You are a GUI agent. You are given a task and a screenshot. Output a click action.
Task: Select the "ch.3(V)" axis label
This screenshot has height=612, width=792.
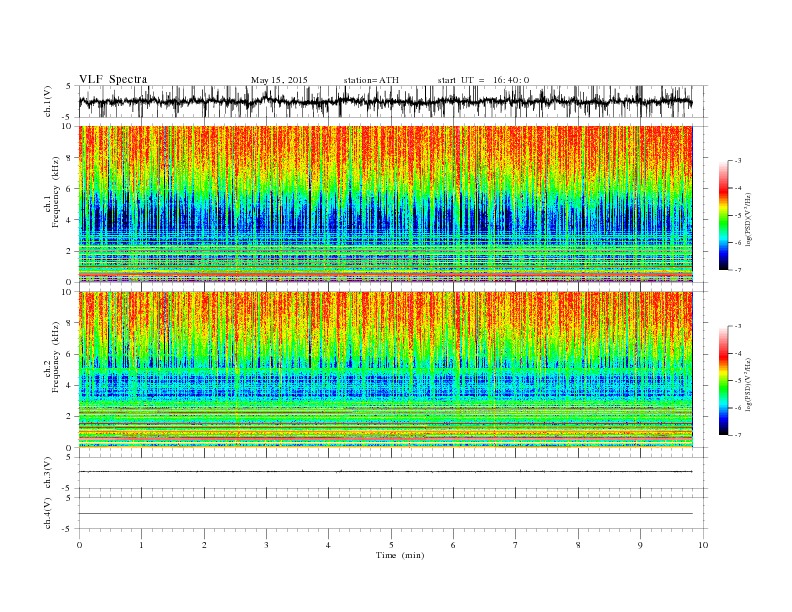(x=48, y=473)
